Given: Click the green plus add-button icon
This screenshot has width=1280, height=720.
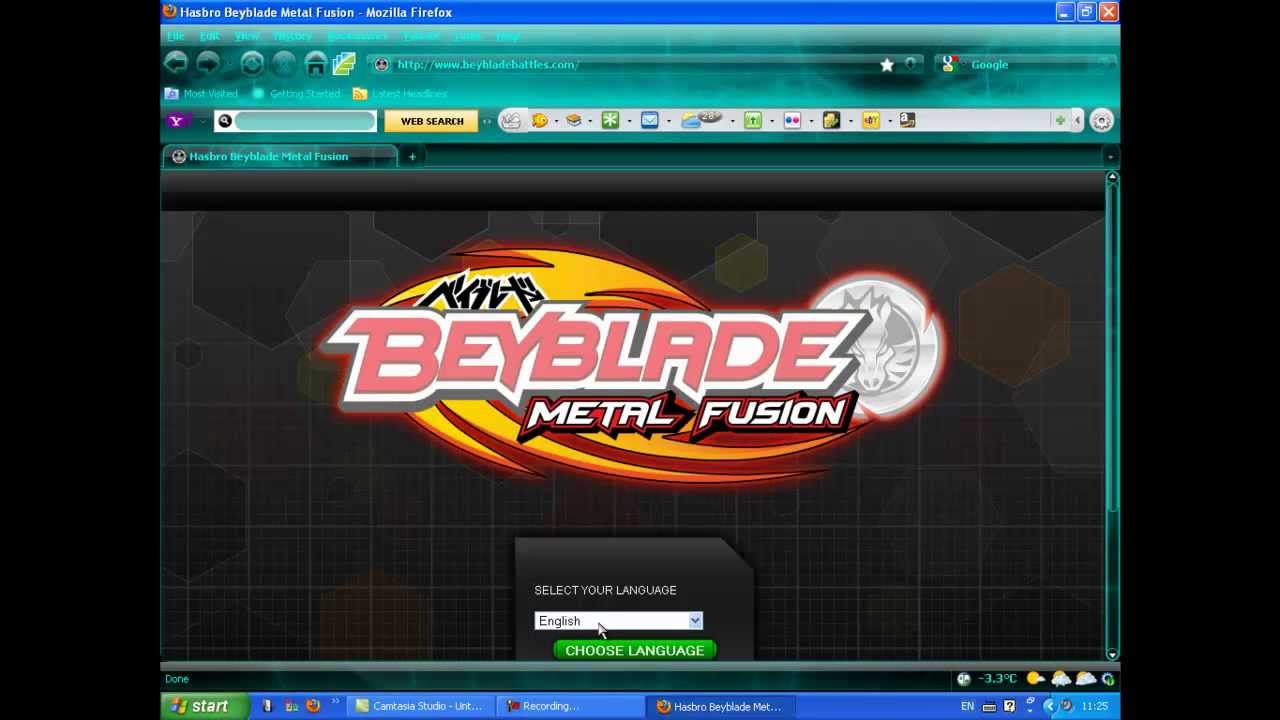Looking at the screenshot, I should coord(1059,120).
